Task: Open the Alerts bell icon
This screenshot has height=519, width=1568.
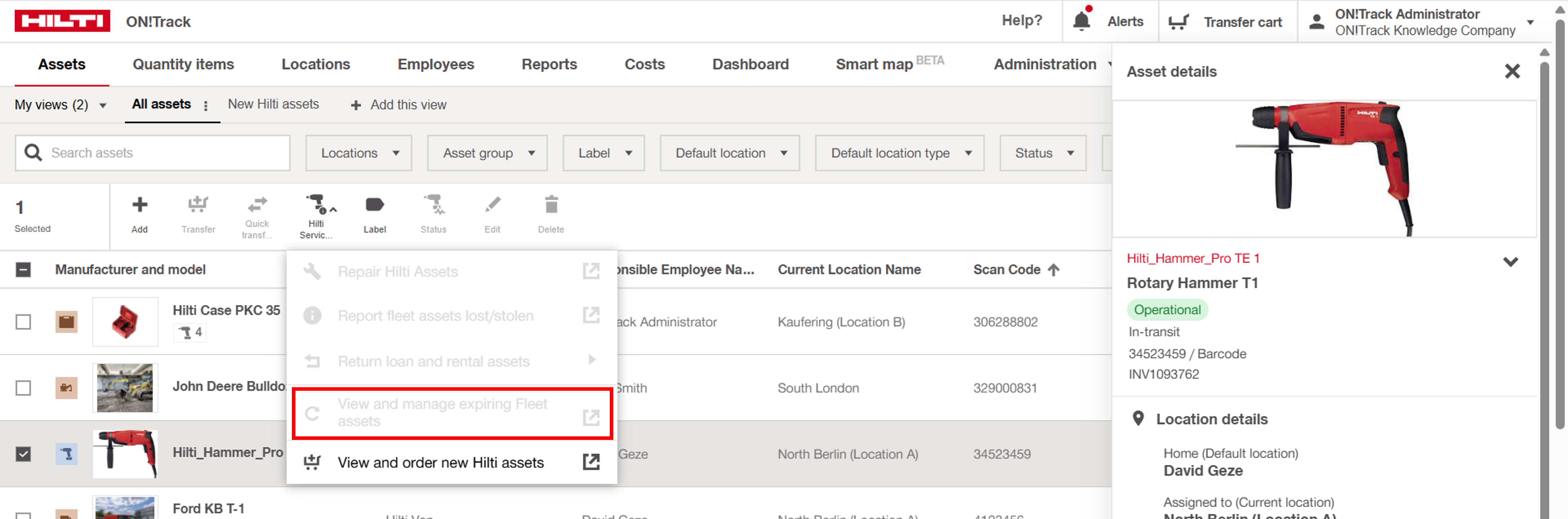Action: point(1081,20)
